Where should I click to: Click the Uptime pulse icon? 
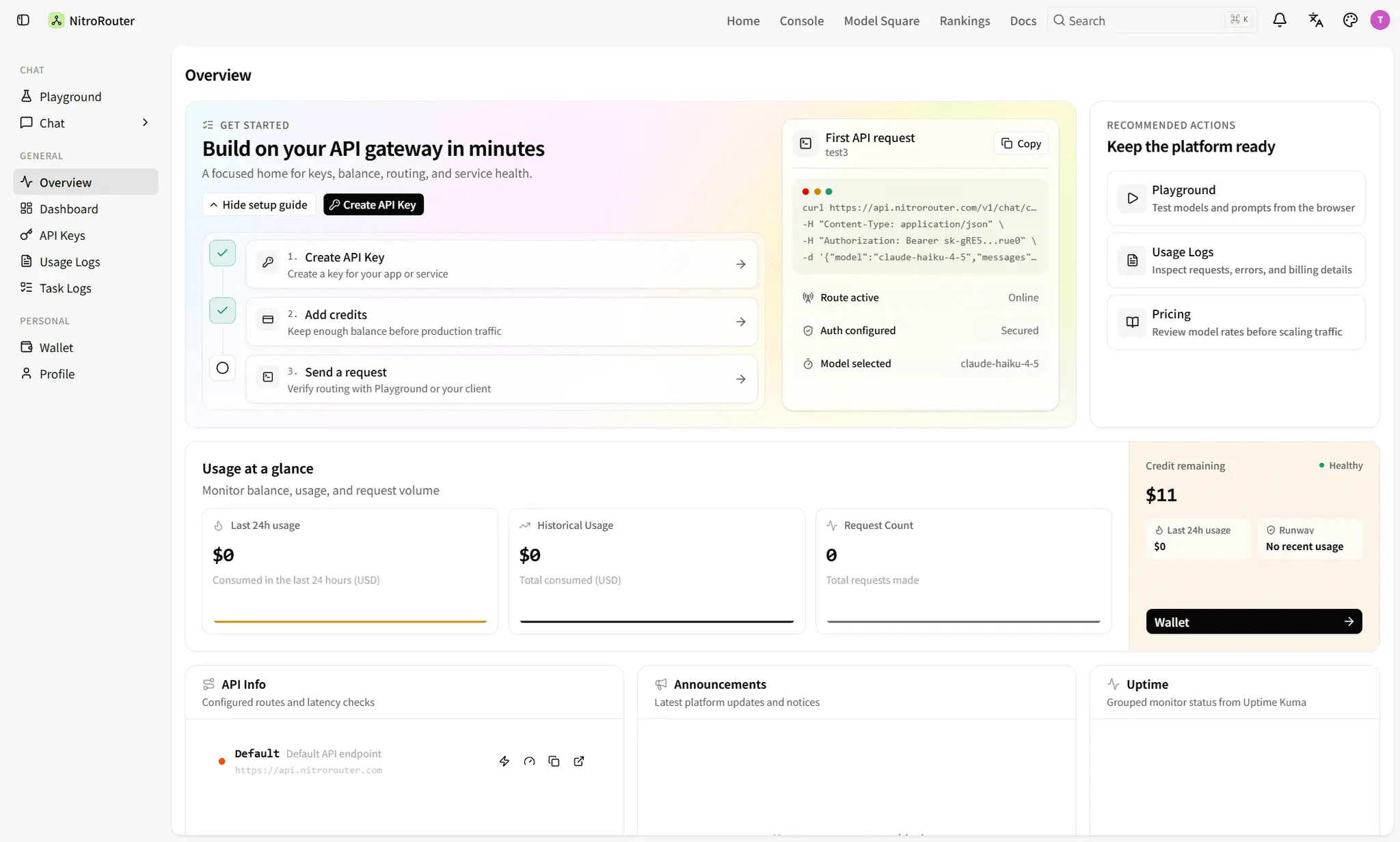coord(1114,684)
